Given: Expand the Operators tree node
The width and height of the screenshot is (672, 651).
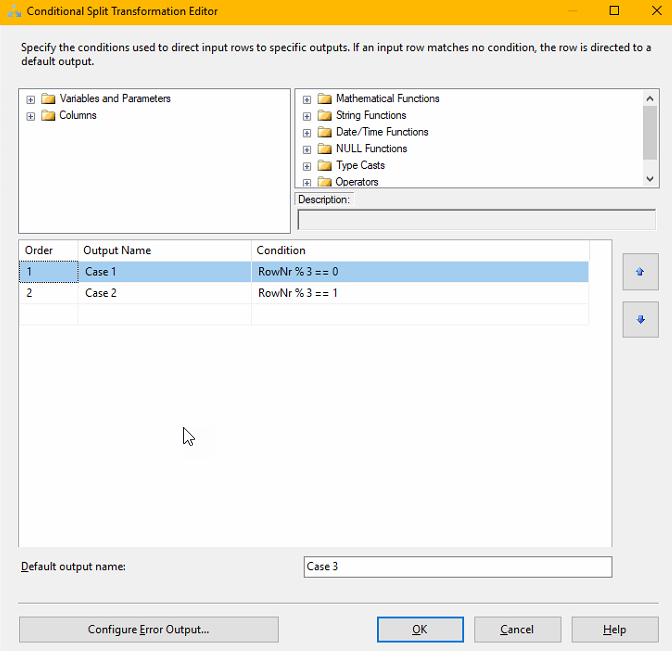Looking at the screenshot, I should [x=307, y=182].
